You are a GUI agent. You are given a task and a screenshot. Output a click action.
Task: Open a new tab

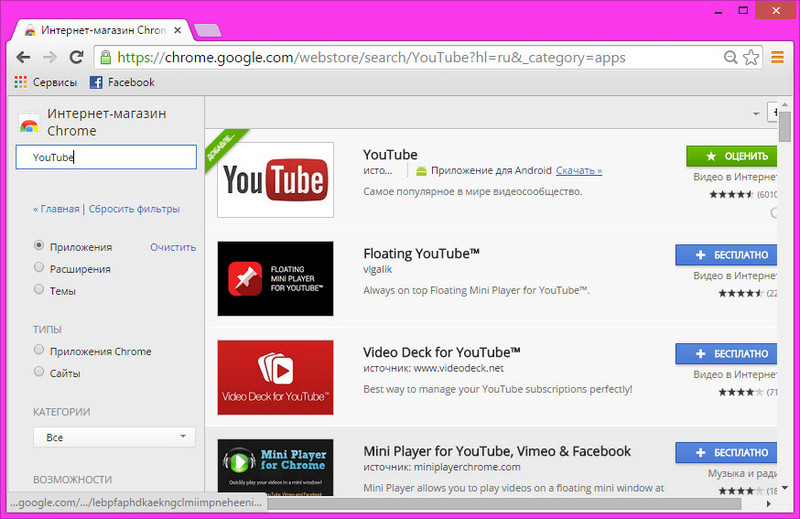(208, 31)
